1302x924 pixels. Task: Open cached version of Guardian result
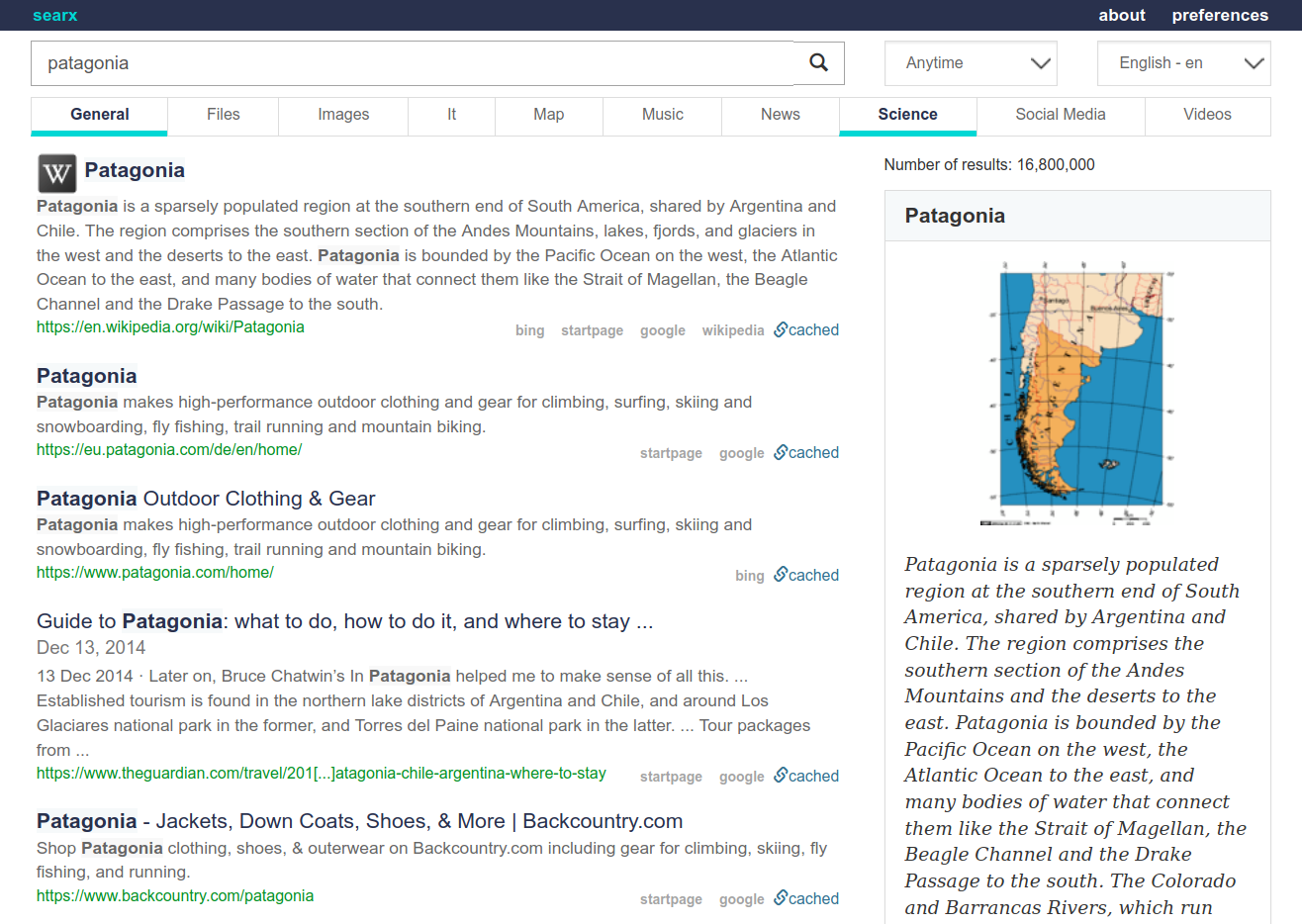pyautogui.click(x=806, y=777)
